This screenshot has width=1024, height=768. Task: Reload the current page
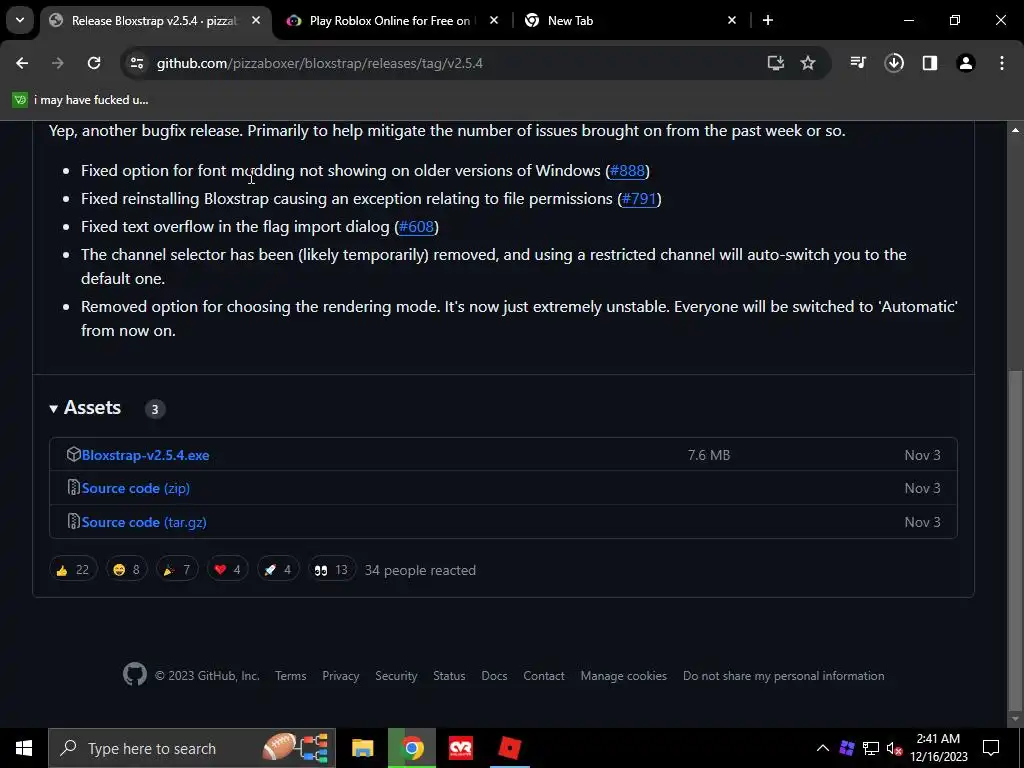pos(94,63)
